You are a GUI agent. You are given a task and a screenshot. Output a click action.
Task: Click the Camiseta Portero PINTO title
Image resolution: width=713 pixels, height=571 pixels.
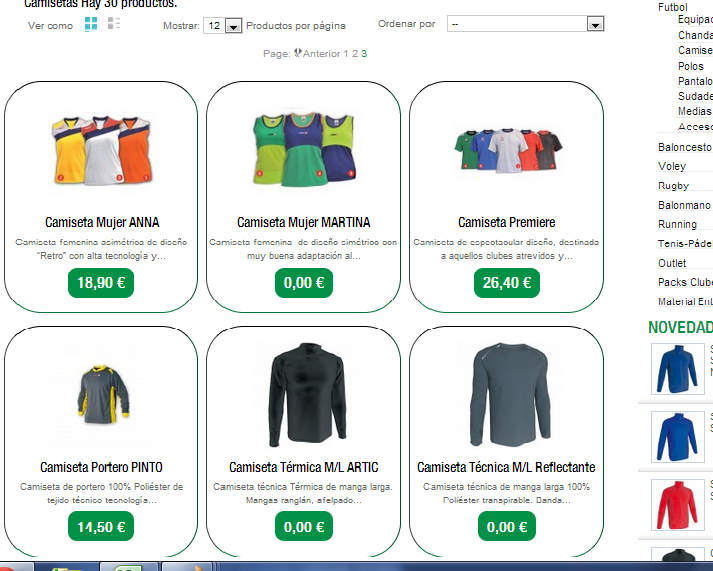tap(101, 467)
